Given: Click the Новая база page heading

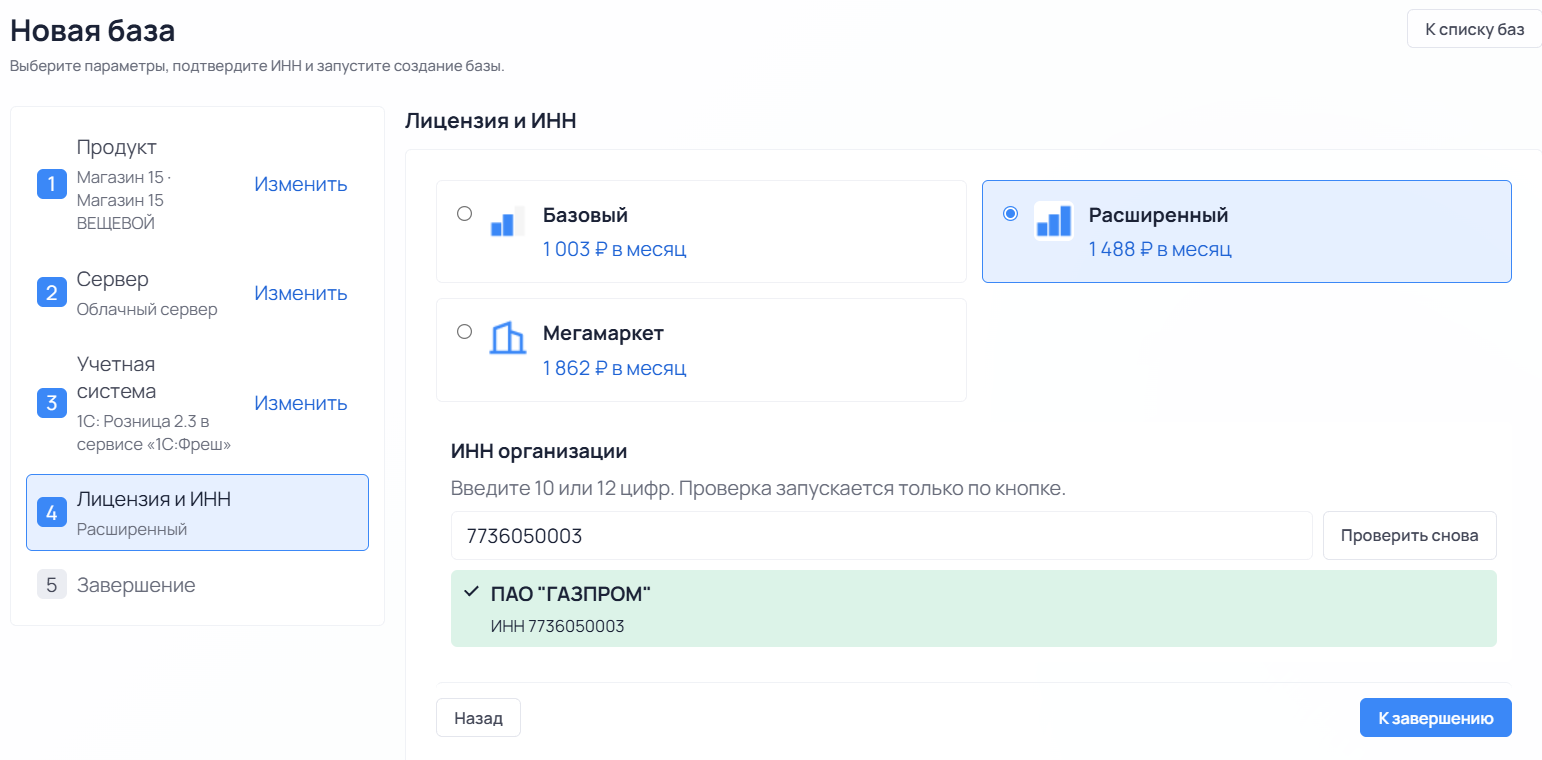Looking at the screenshot, I should [93, 30].
